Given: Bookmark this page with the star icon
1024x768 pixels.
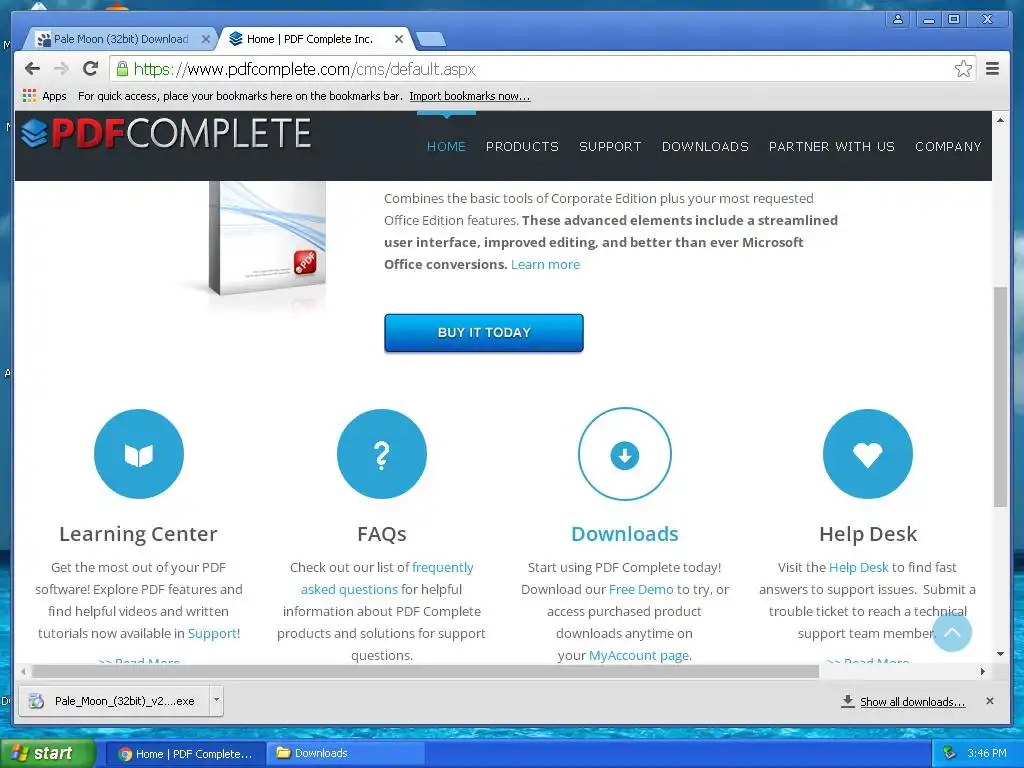Looking at the screenshot, I should point(963,69).
